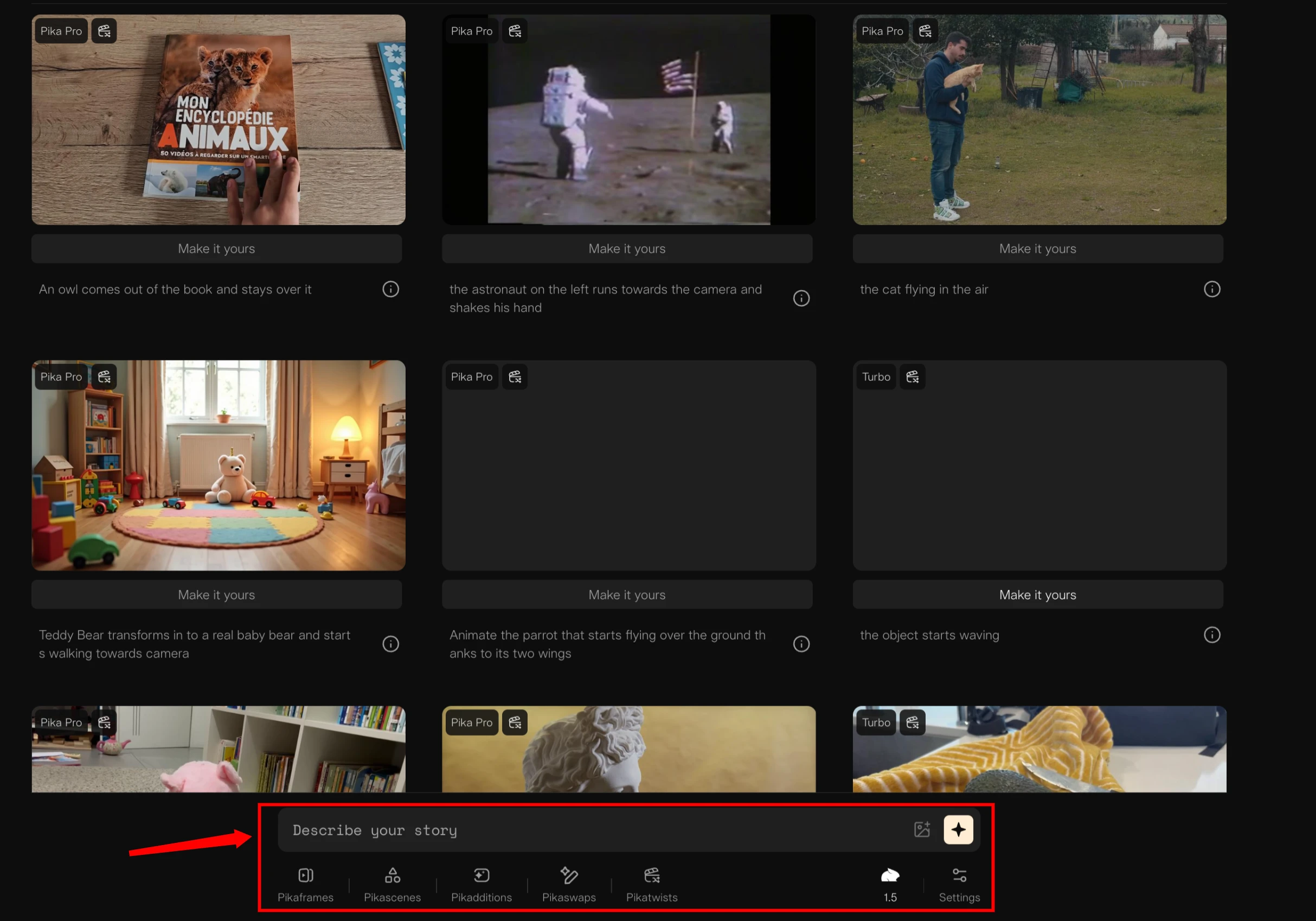The width and height of the screenshot is (1316, 921).
Task: Click Pikatwists icon on the cat flying card
Action: click(925, 31)
